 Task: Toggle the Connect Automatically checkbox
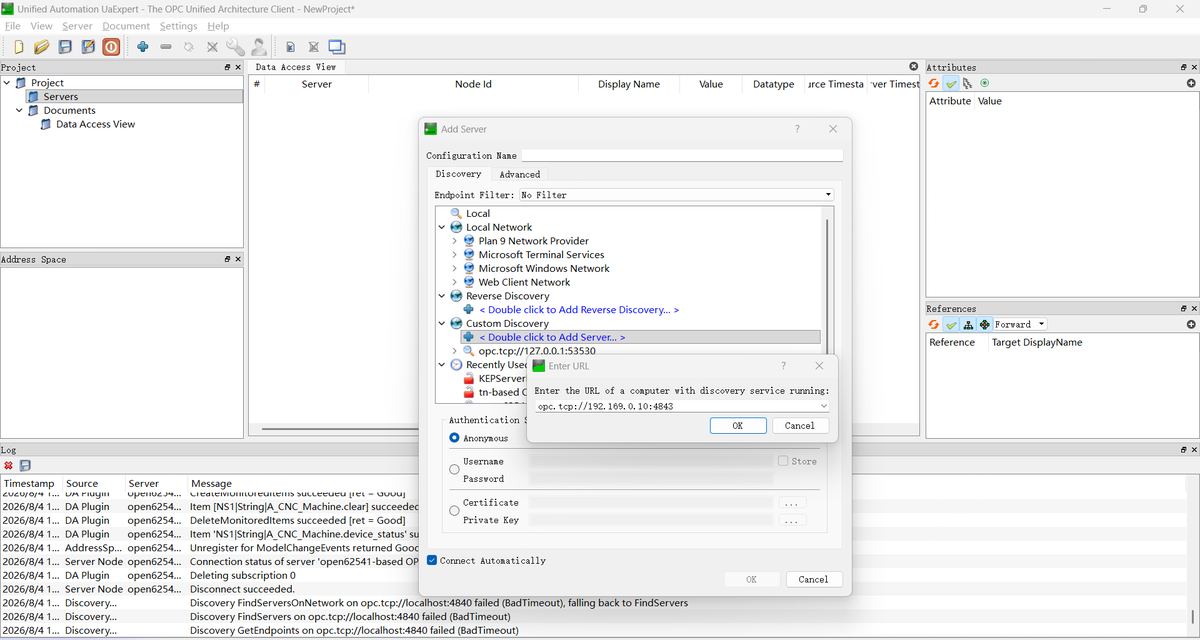pyautogui.click(x=432, y=561)
